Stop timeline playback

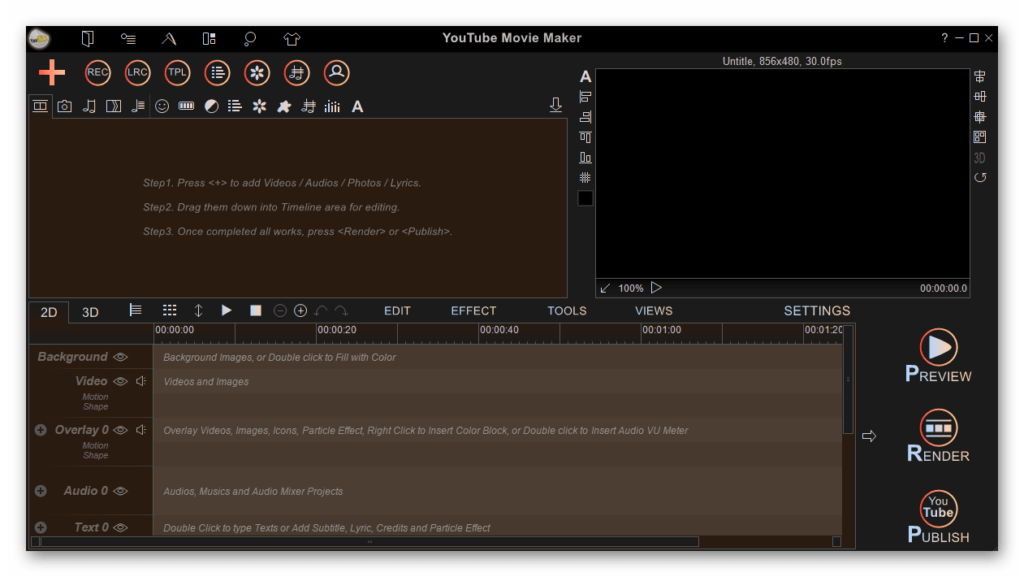(255, 311)
